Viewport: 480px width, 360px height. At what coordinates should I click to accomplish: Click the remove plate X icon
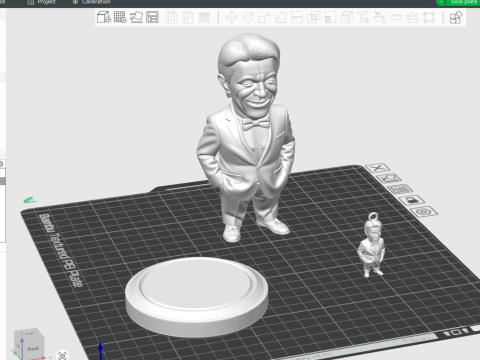377,168
